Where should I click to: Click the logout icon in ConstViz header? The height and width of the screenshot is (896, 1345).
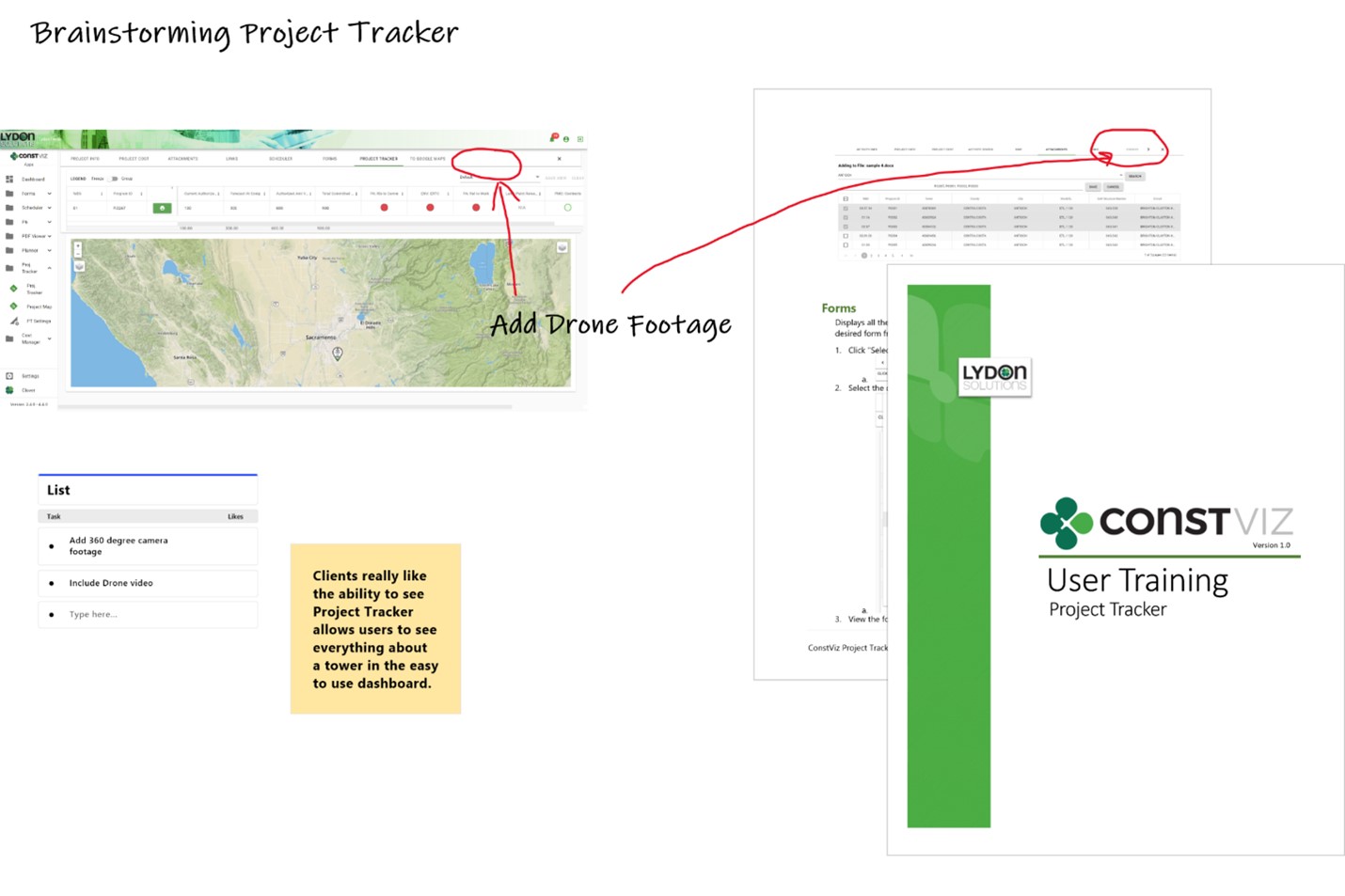(x=580, y=139)
